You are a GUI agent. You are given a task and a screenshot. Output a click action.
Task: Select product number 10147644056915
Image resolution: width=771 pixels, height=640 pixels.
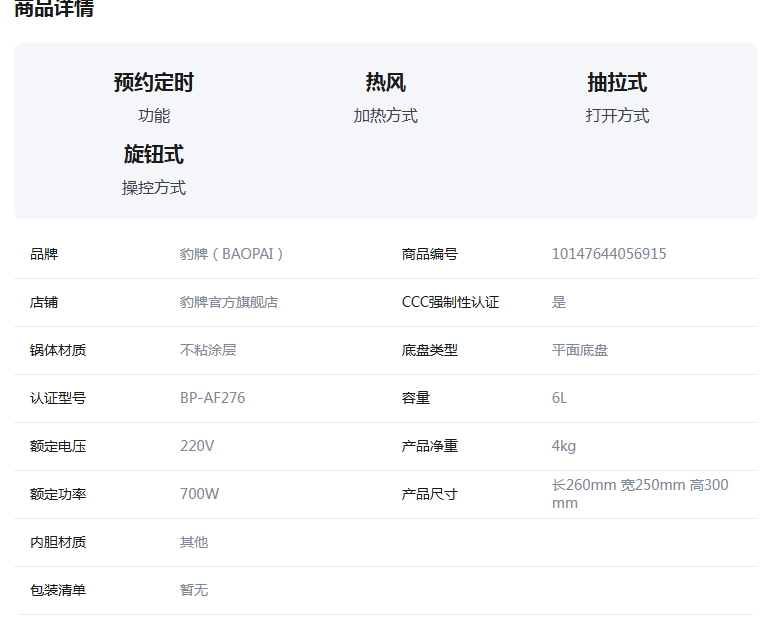[x=609, y=254]
